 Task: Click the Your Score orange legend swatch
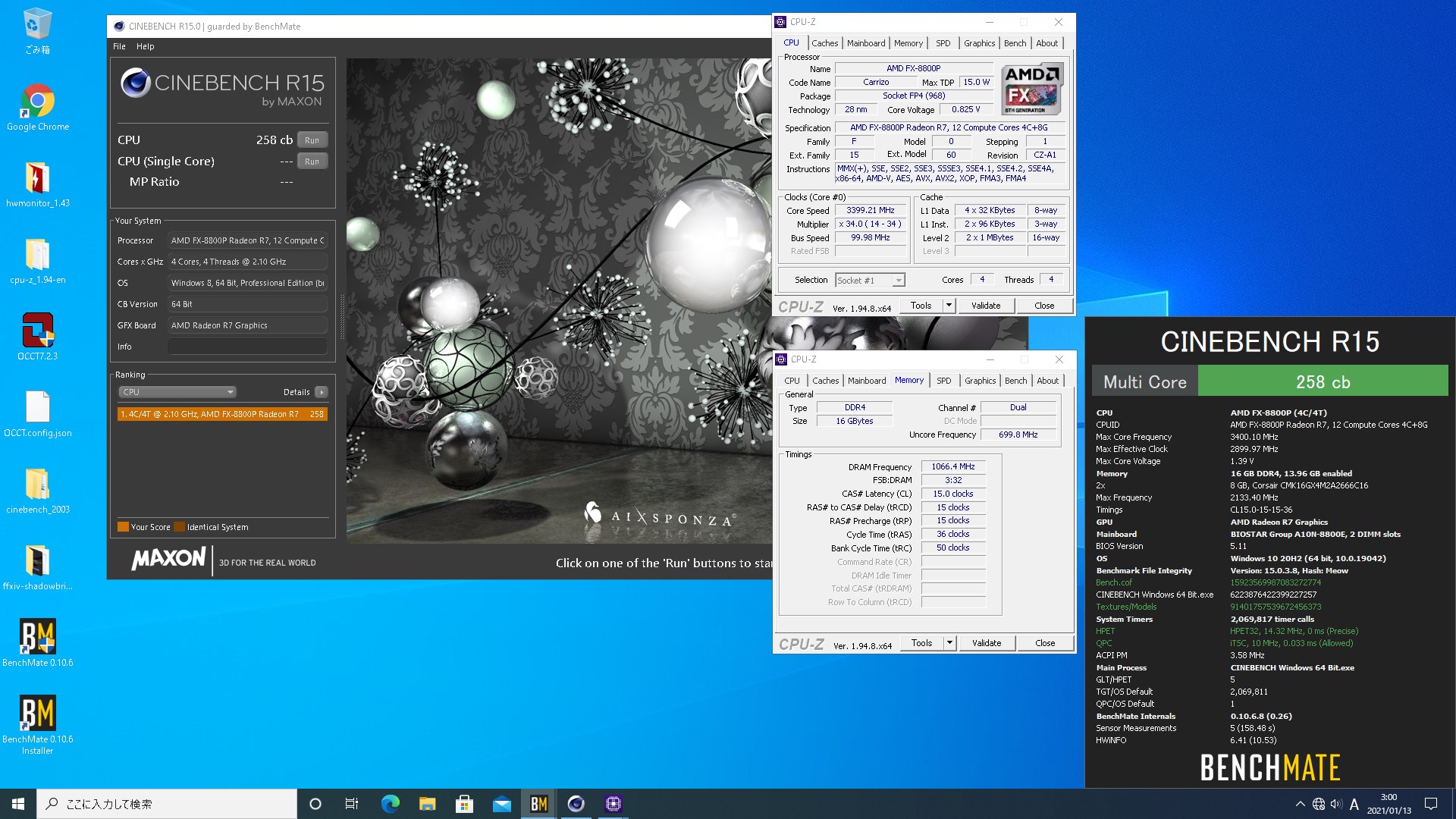pos(123,527)
